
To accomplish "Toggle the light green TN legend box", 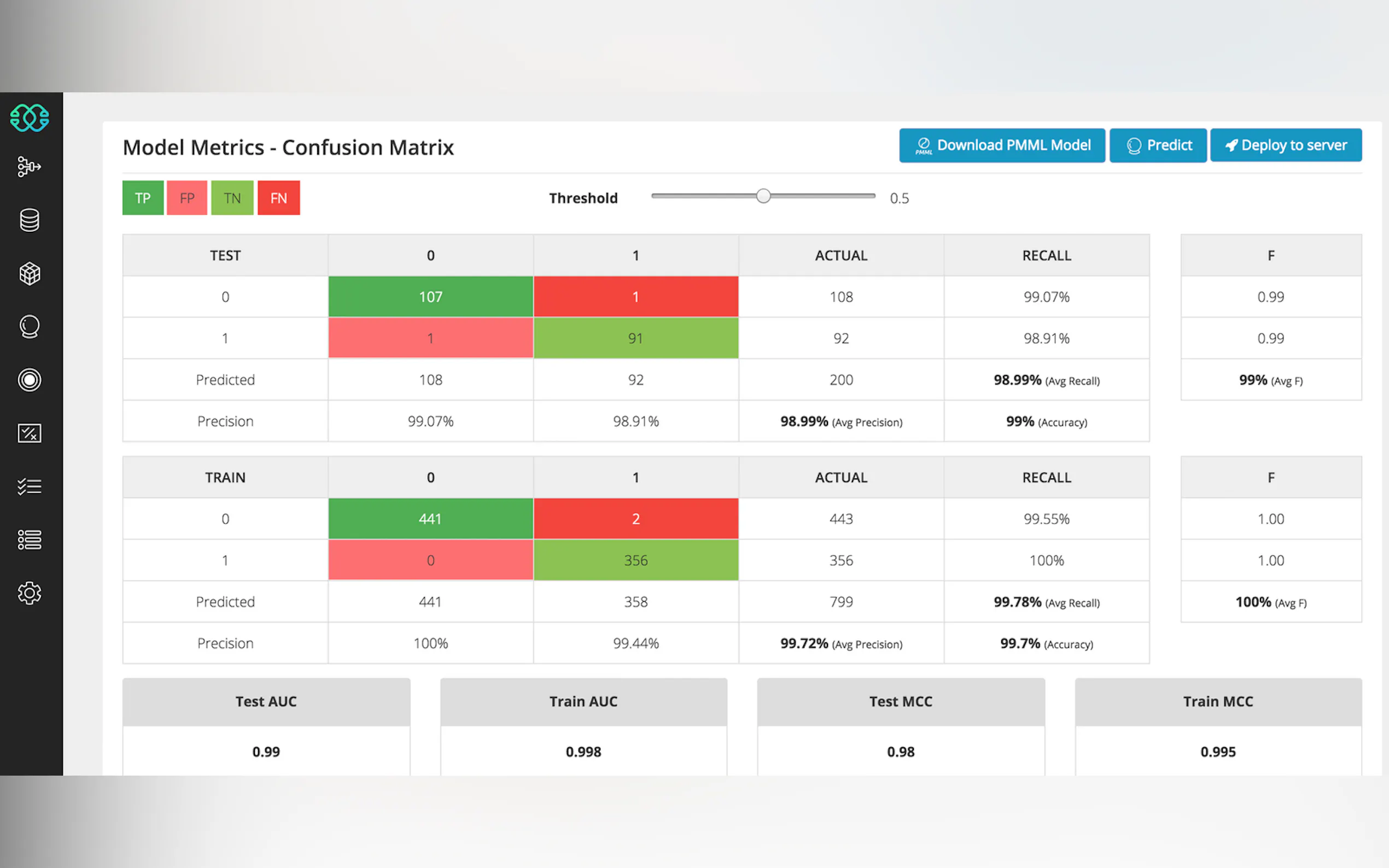I will pos(232,198).
